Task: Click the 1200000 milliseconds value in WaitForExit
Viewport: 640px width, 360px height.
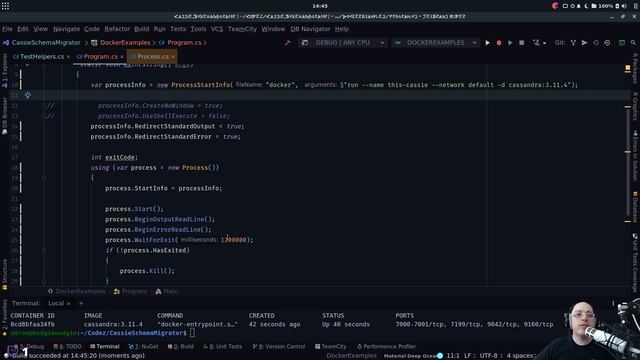Action: [233, 240]
